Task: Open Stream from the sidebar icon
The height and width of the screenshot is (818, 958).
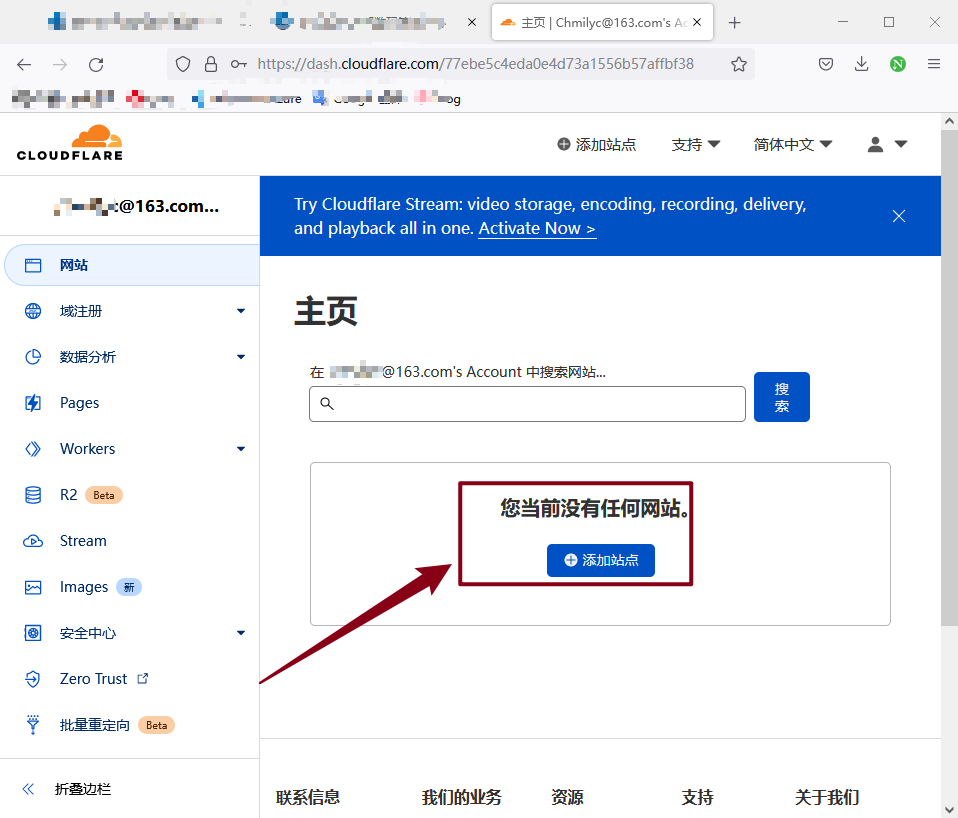Action: (x=33, y=541)
